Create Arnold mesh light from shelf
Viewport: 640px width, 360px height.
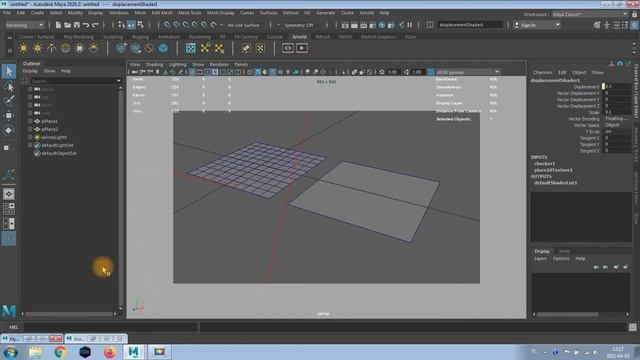tap(38, 48)
